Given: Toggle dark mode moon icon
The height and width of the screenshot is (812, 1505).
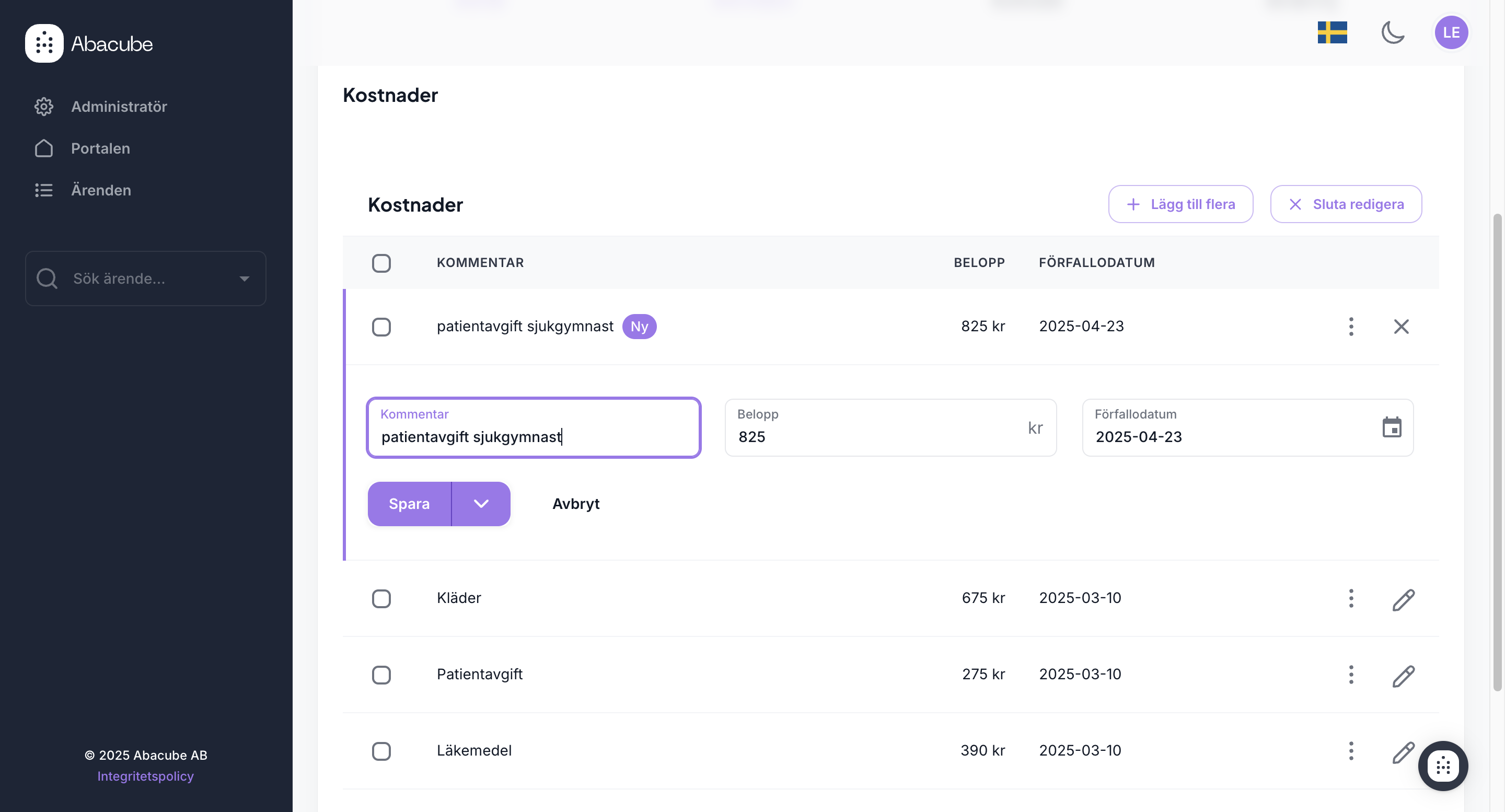Looking at the screenshot, I should 1393,33.
